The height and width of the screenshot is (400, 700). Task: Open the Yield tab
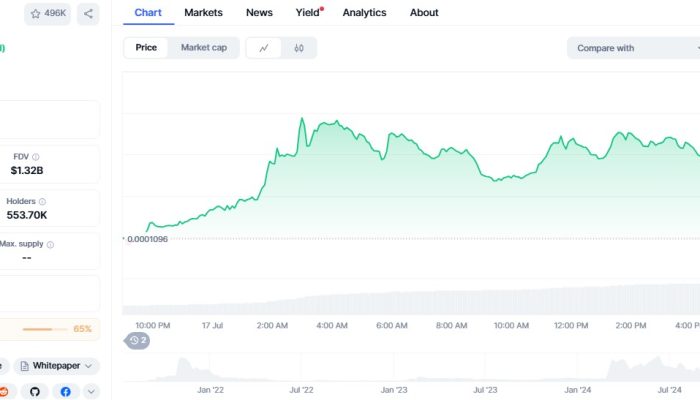[308, 13]
